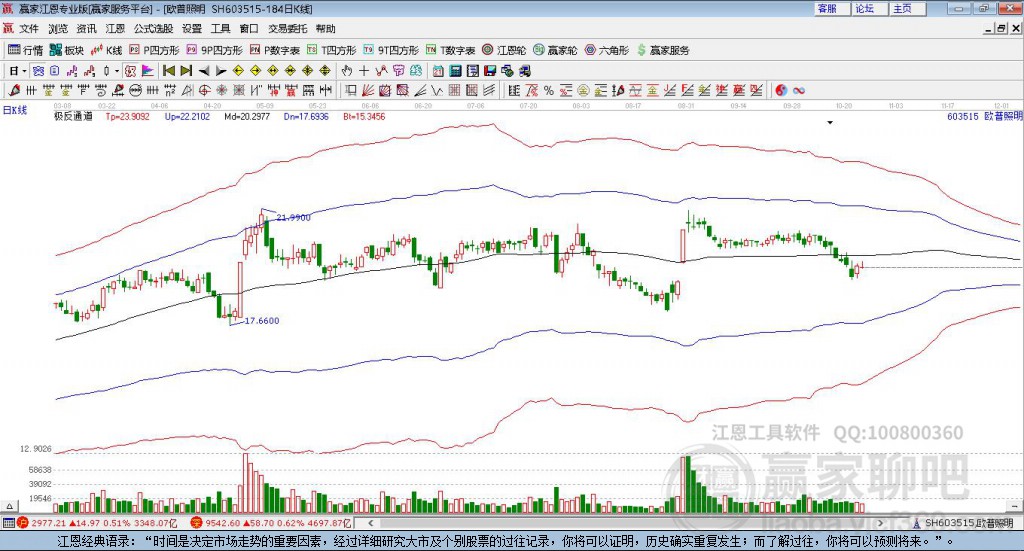Screen dimensions: 1024x551
Task: Click the red floppy disk save icon
Action: tap(490, 71)
